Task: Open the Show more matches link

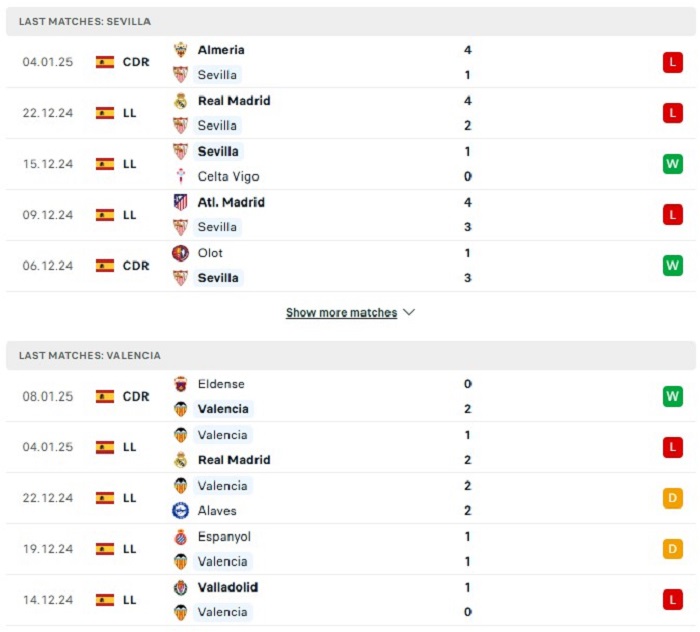Action: (342, 313)
